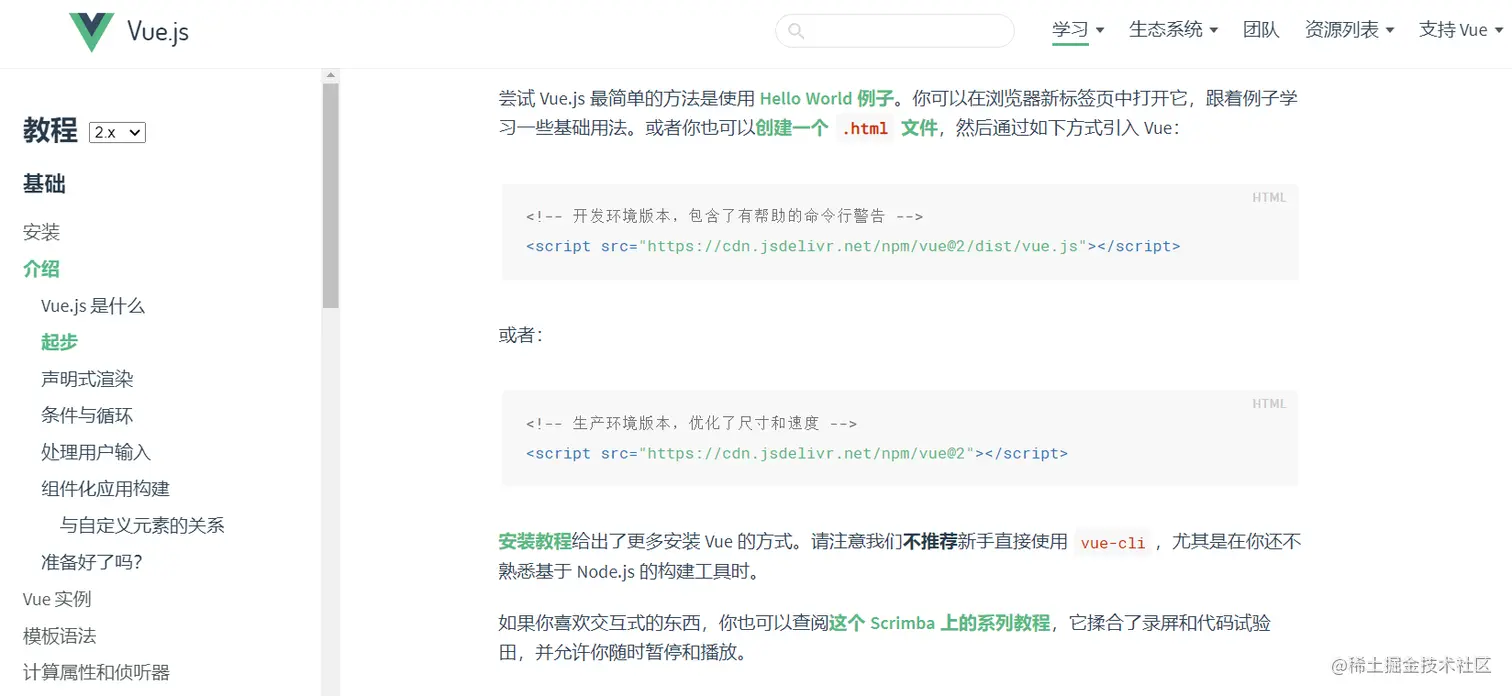
Task: Expand the 资源列表 menu
Action: click(x=1349, y=30)
